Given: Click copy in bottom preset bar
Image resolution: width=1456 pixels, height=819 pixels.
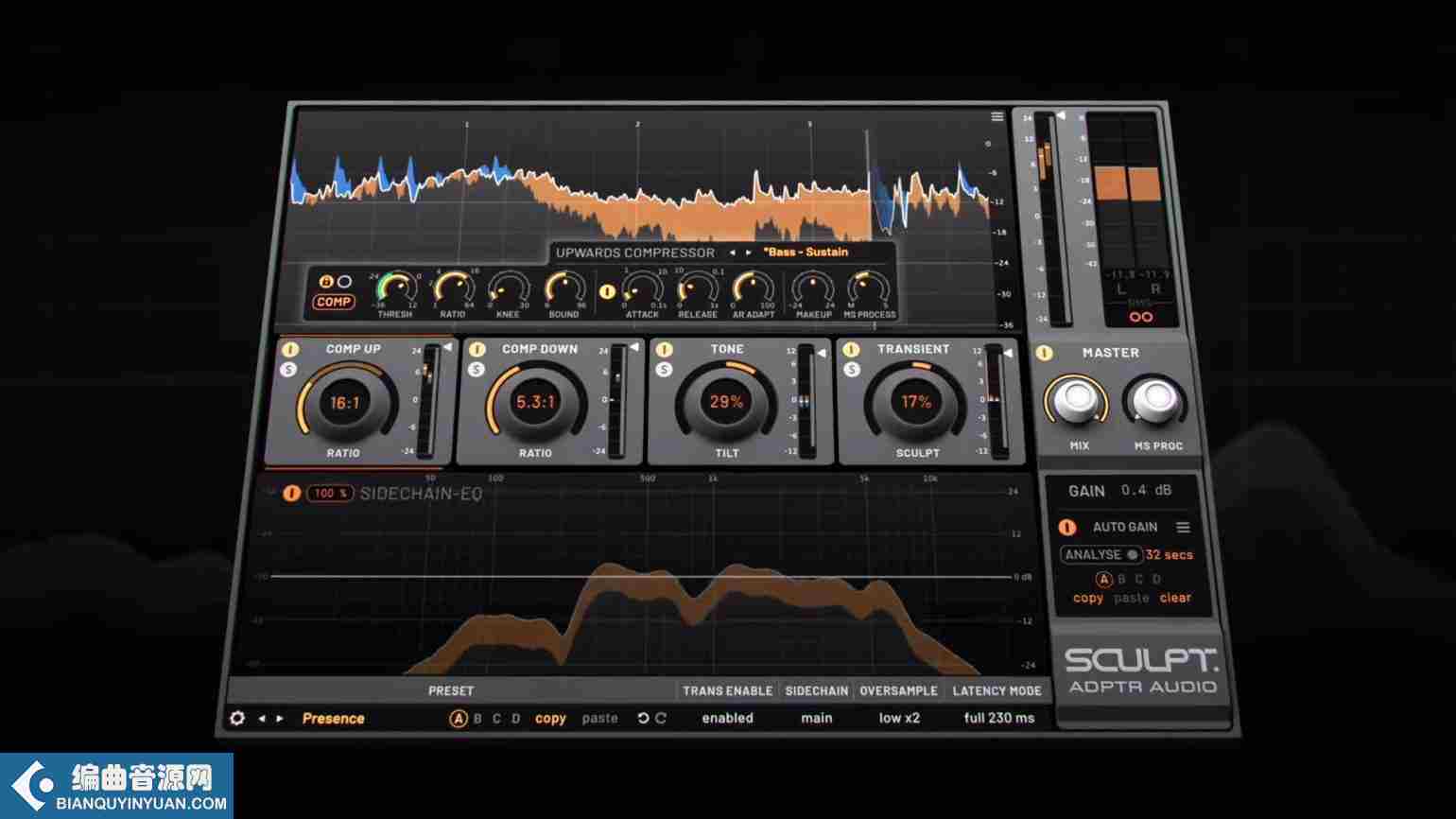Looking at the screenshot, I should (x=550, y=718).
